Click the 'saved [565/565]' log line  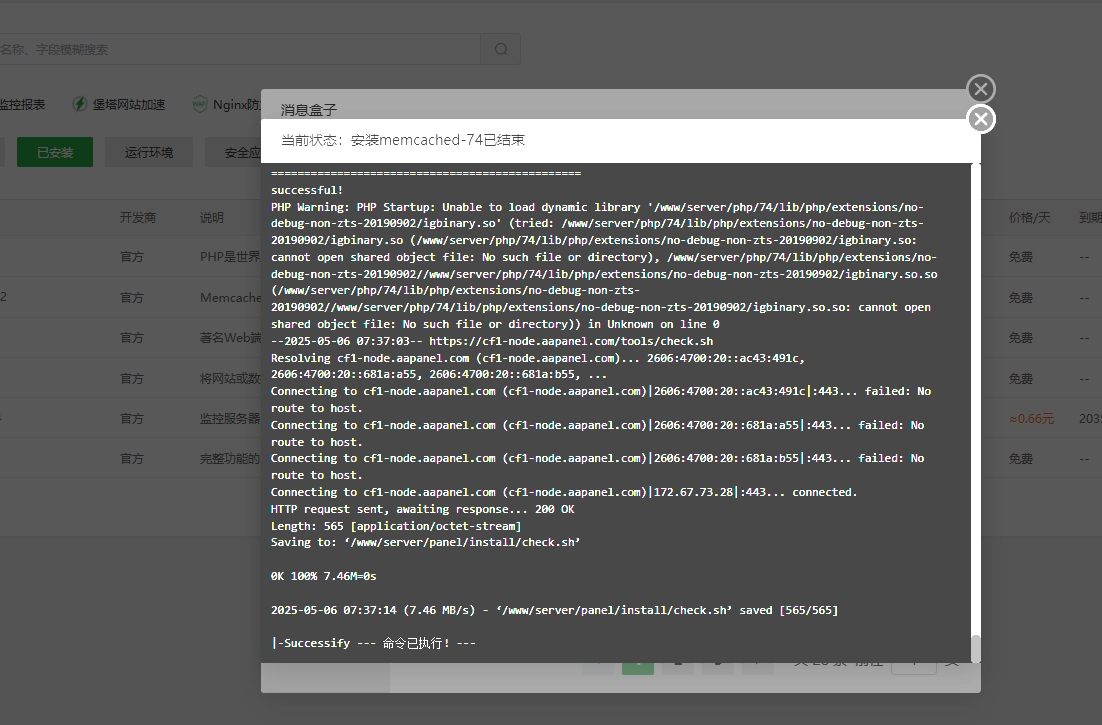555,610
